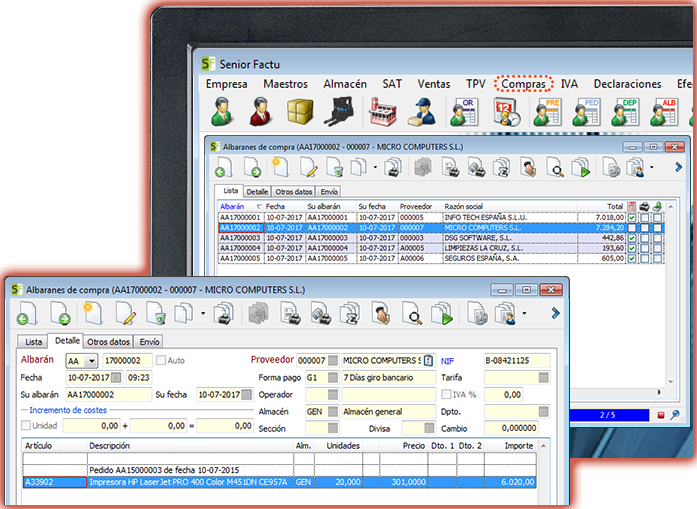
Task: Click the Incremento de costes link
Action: pyautogui.click(x=68, y=410)
